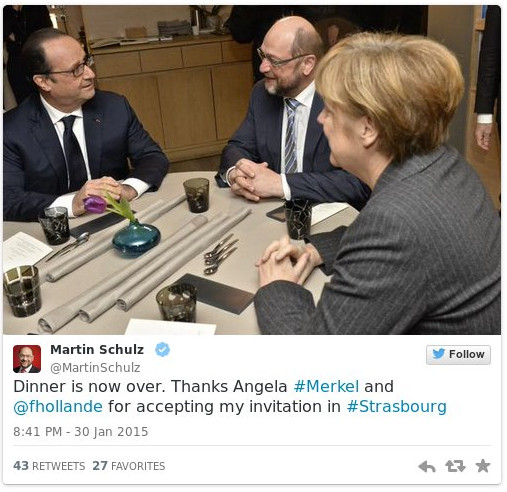Enlarge the dinner table photo
Screen dimensions: 507x492
252,170
